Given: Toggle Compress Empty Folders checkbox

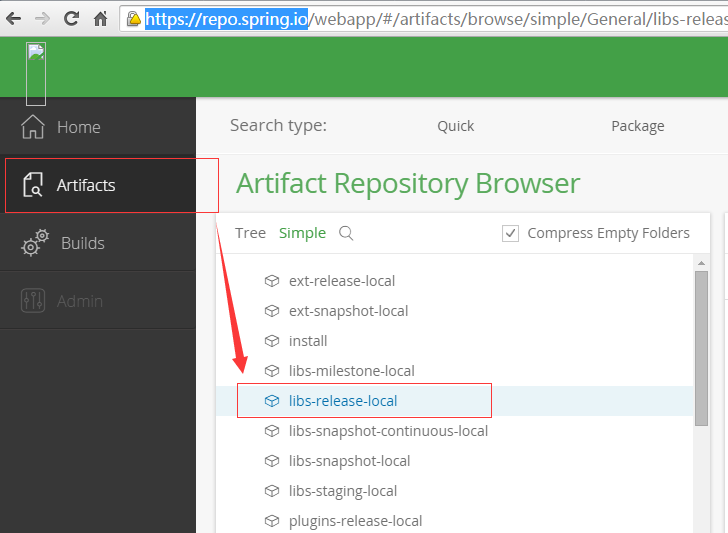Looking at the screenshot, I should click(510, 233).
